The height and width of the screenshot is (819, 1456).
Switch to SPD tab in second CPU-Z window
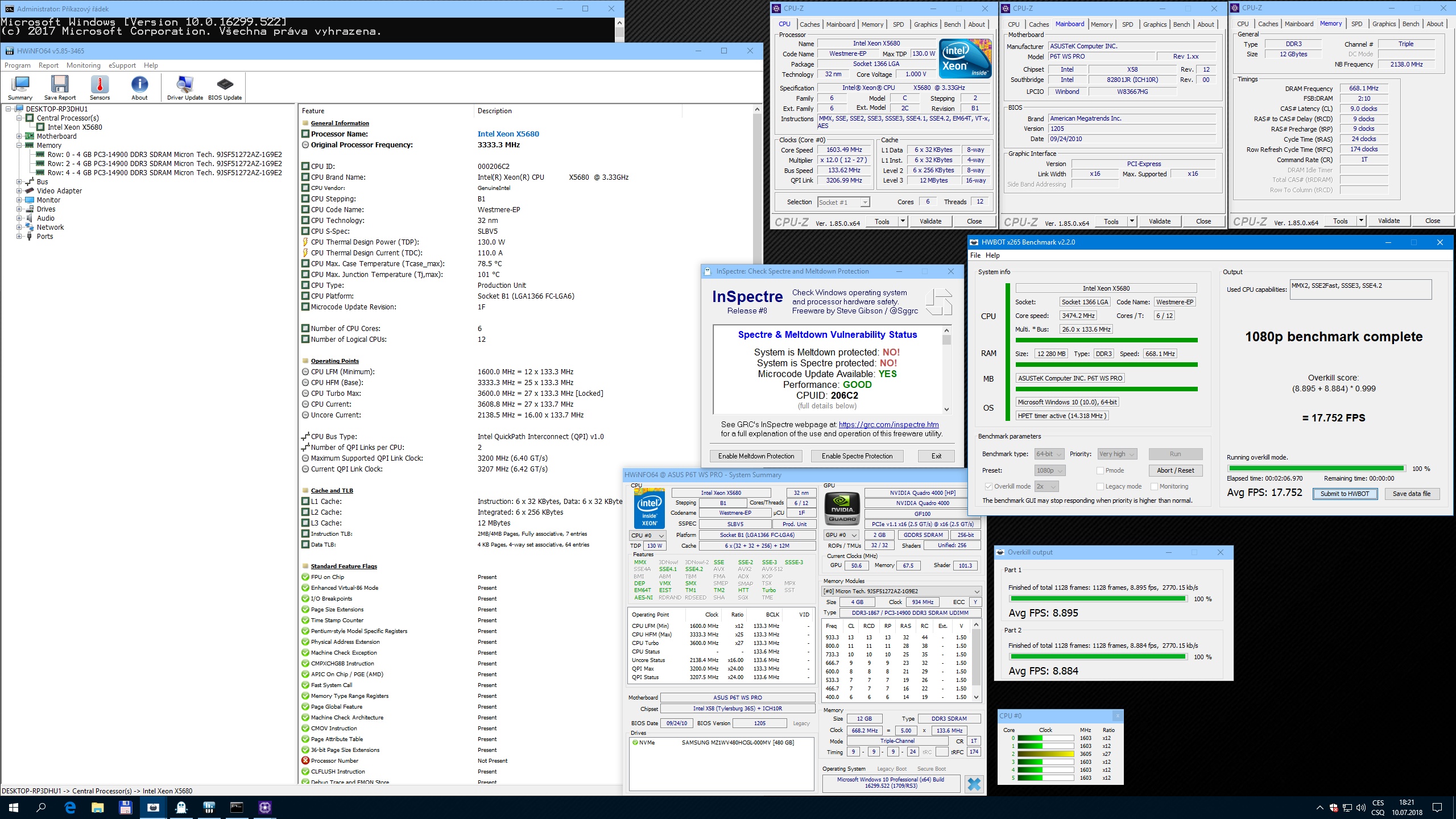click(1127, 24)
